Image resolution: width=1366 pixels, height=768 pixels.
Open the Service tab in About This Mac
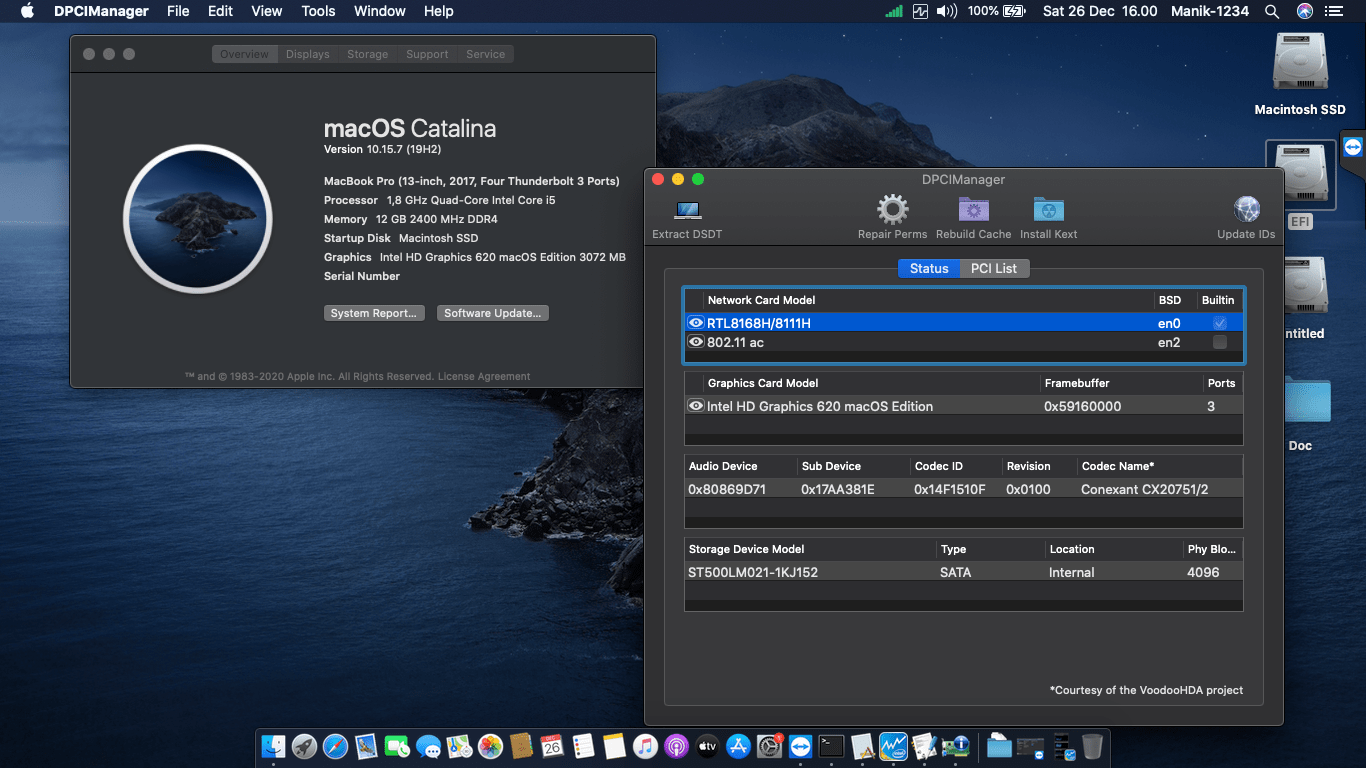pyautogui.click(x=485, y=54)
